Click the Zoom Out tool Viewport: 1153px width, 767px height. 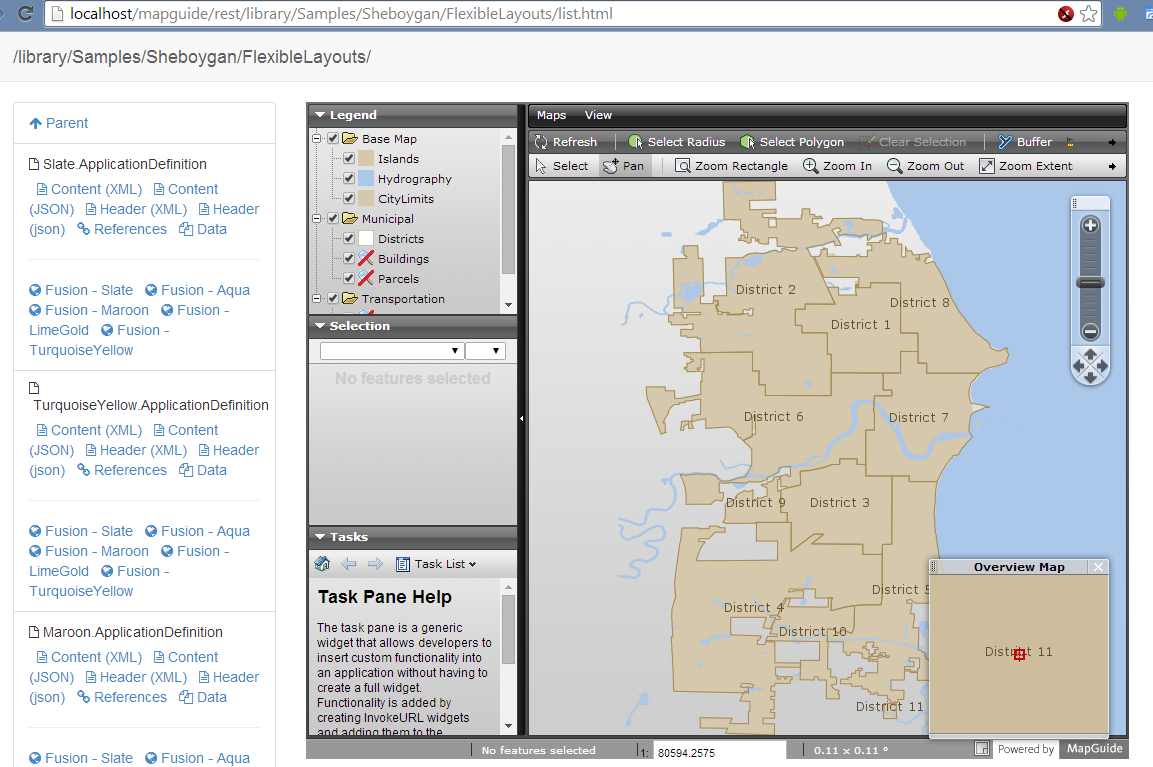click(925, 165)
